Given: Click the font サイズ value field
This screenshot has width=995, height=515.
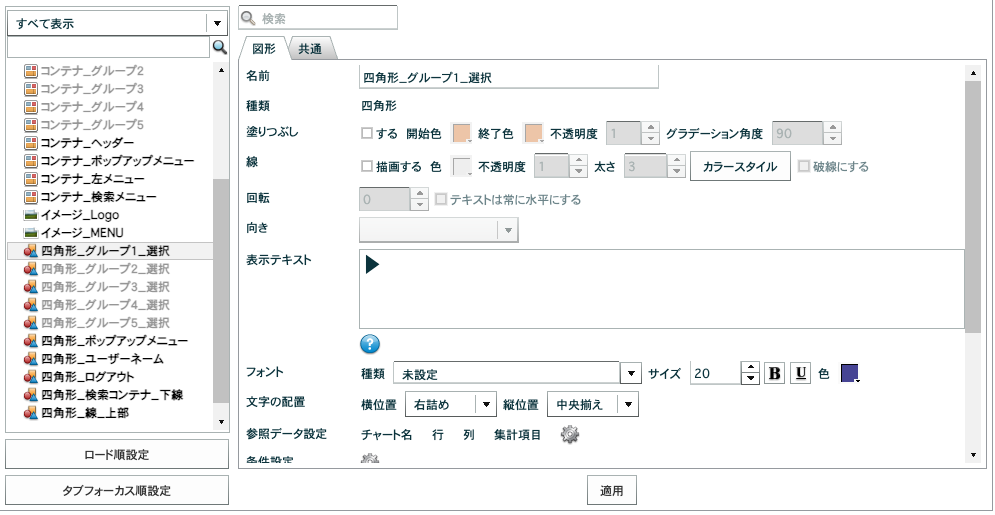Looking at the screenshot, I should [715, 374].
